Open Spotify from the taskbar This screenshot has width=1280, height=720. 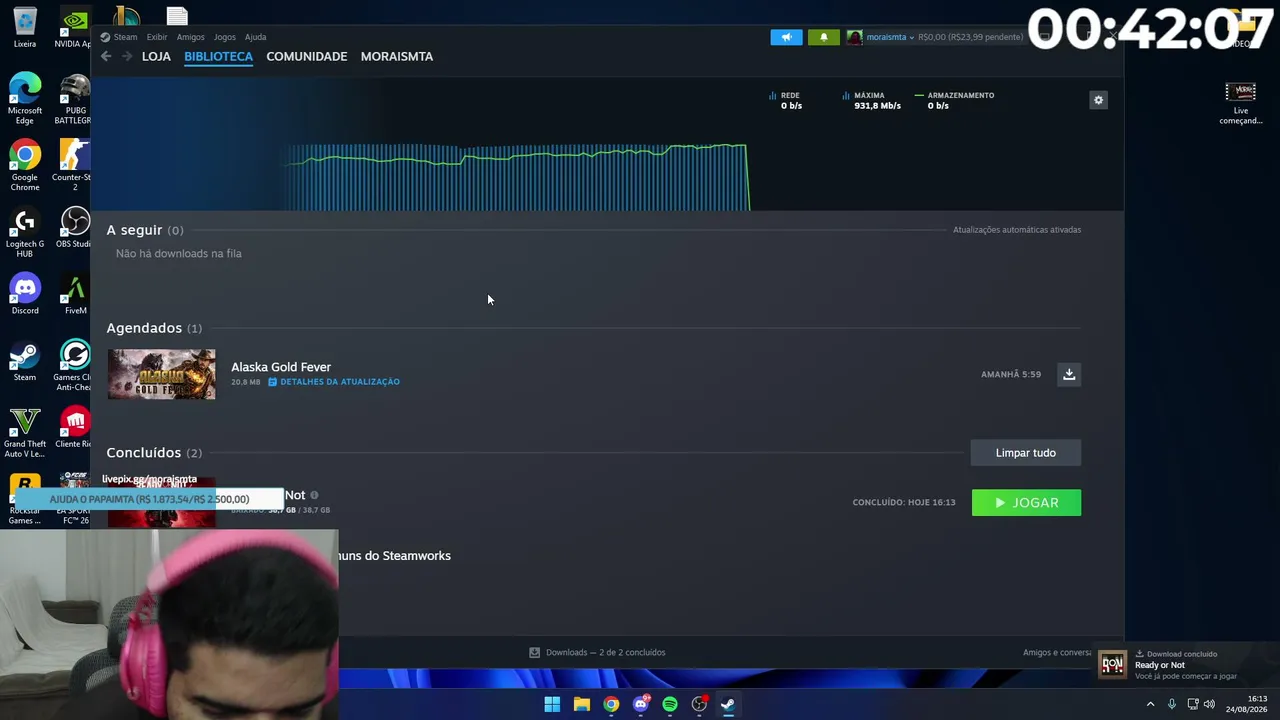click(x=670, y=704)
